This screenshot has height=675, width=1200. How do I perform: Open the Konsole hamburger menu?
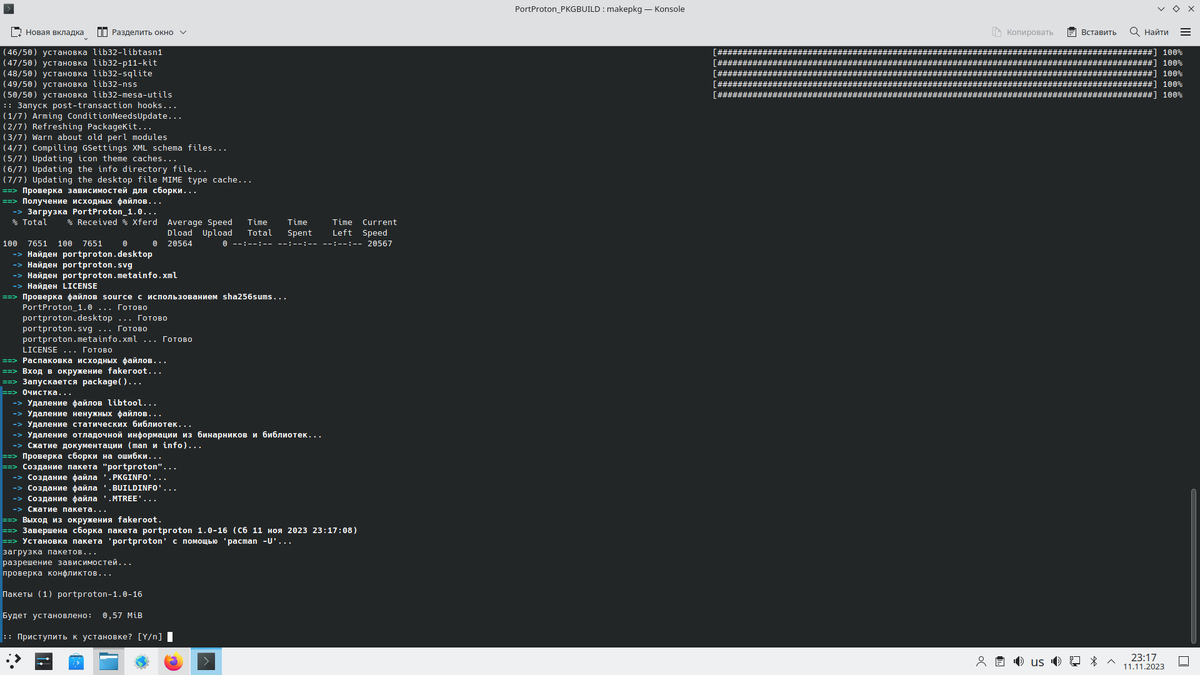1186,32
